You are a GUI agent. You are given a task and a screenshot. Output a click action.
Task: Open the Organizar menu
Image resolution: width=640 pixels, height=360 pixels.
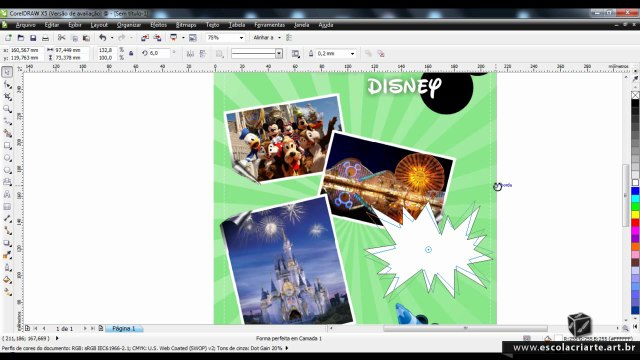pos(129,25)
